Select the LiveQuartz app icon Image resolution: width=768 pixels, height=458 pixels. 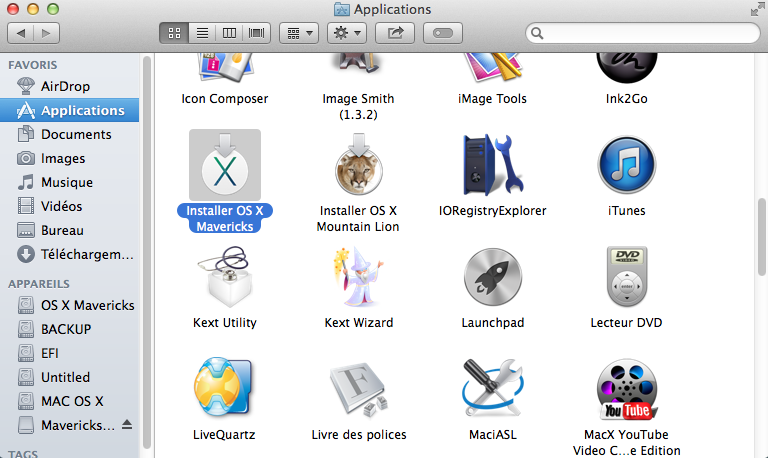[224, 388]
